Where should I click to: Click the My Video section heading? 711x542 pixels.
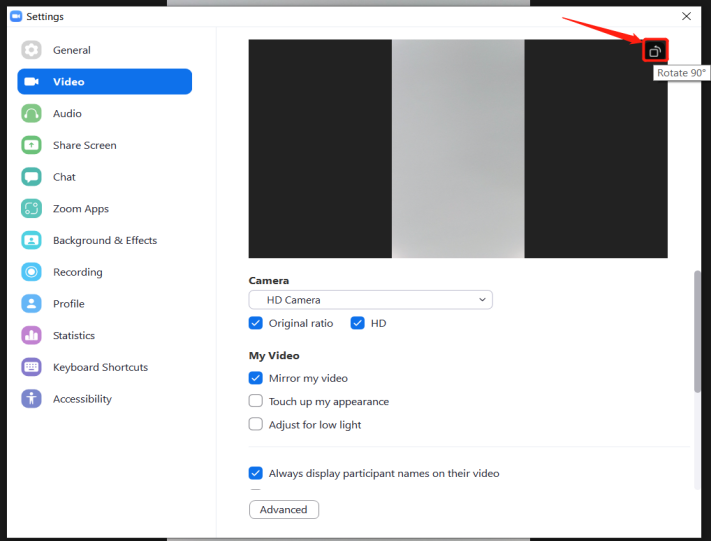274,356
